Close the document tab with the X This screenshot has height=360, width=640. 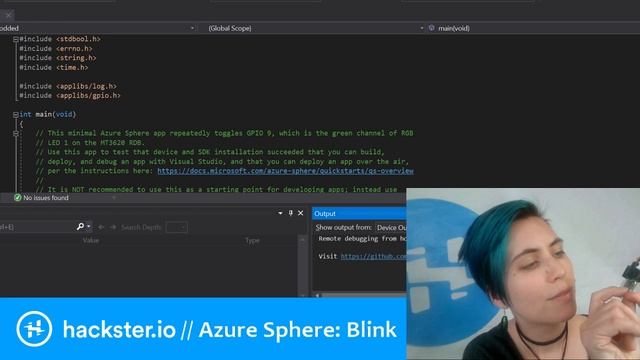click(x=8, y=16)
